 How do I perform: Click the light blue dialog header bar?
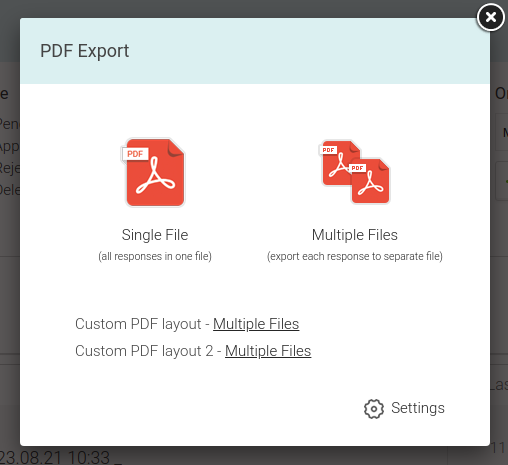pyautogui.click(x=255, y=51)
